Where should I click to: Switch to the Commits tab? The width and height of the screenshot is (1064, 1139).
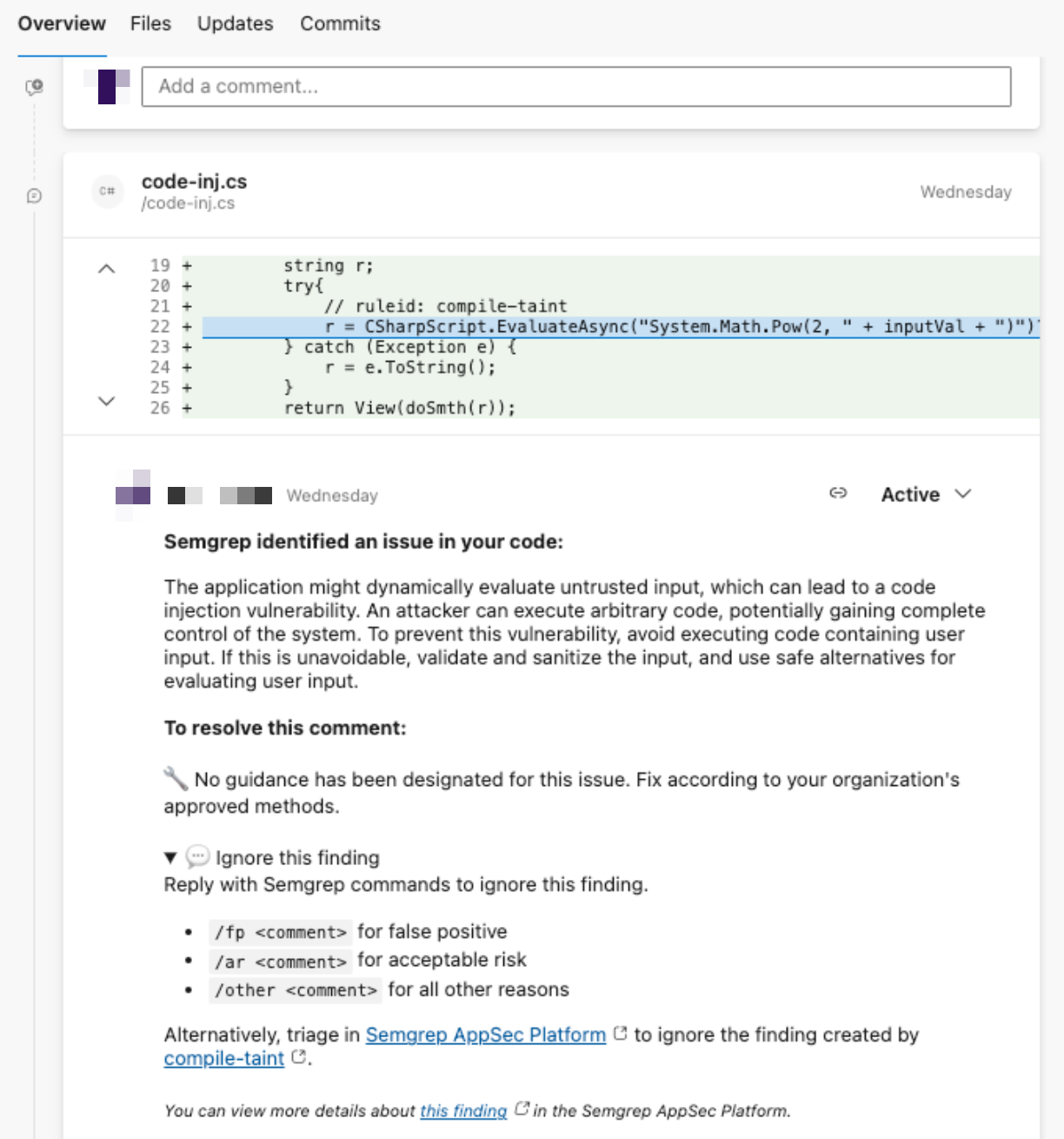pyautogui.click(x=339, y=23)
